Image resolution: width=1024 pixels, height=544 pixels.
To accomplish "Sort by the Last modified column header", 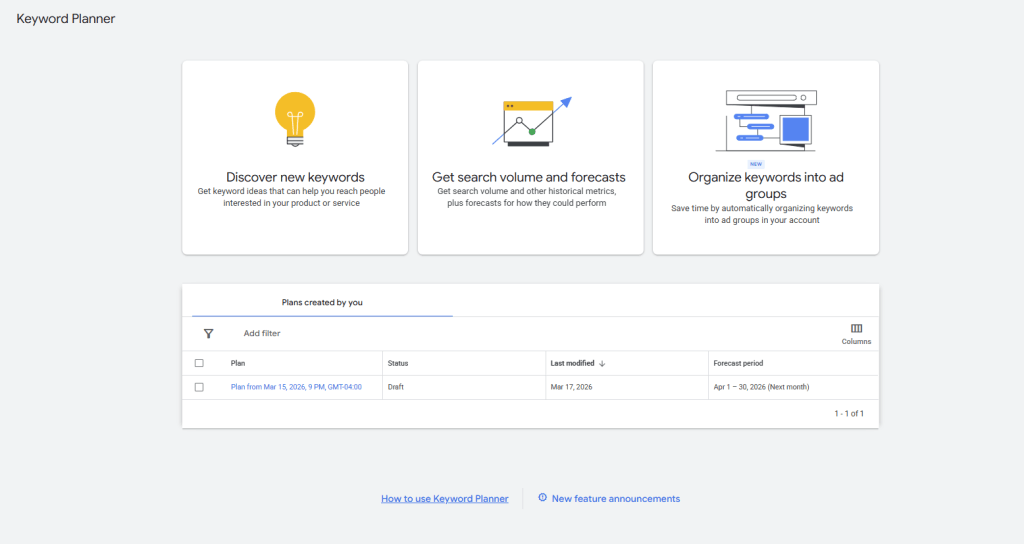I will tap(572, 363).
